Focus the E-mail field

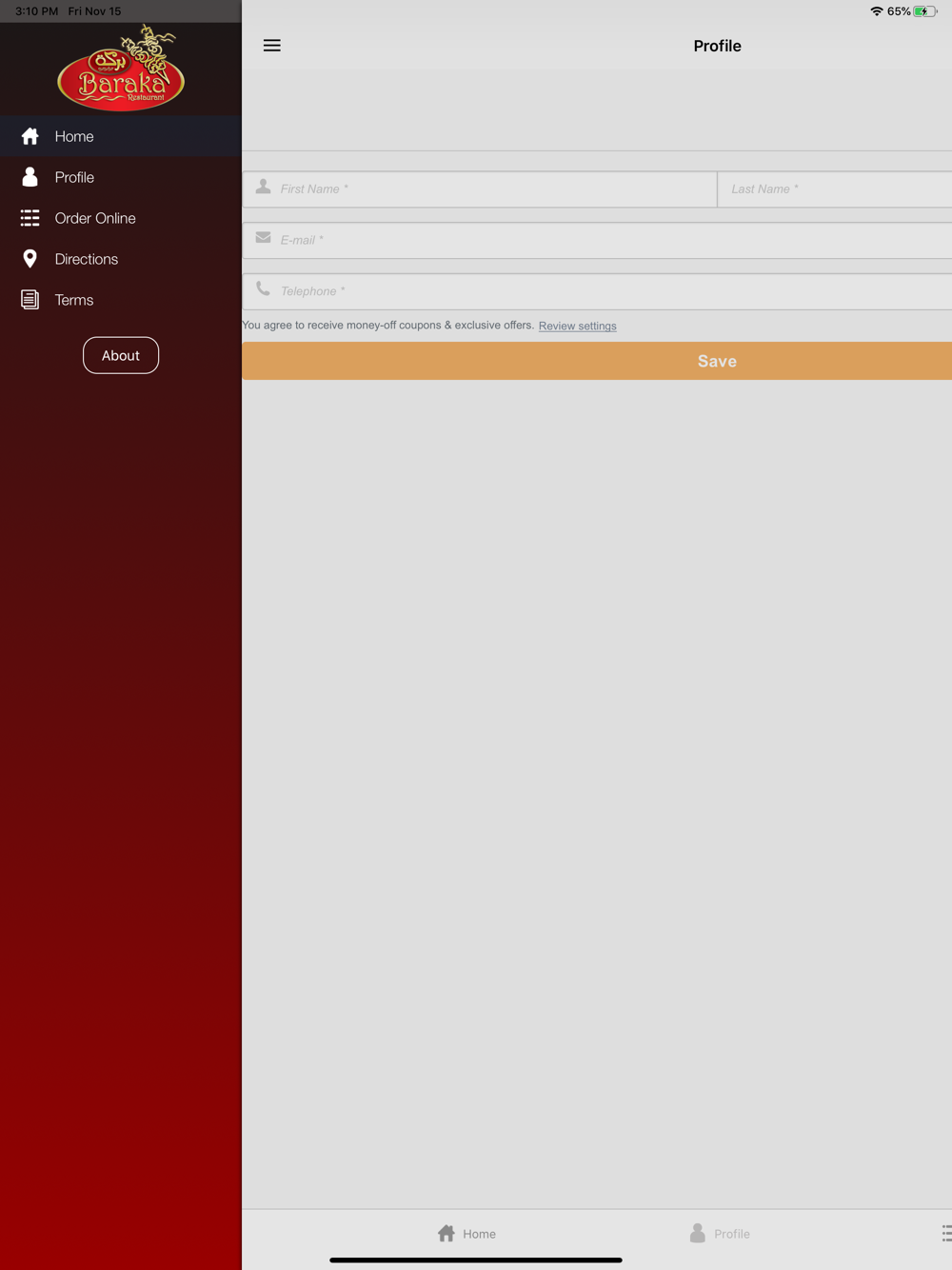tap(597, 241)
